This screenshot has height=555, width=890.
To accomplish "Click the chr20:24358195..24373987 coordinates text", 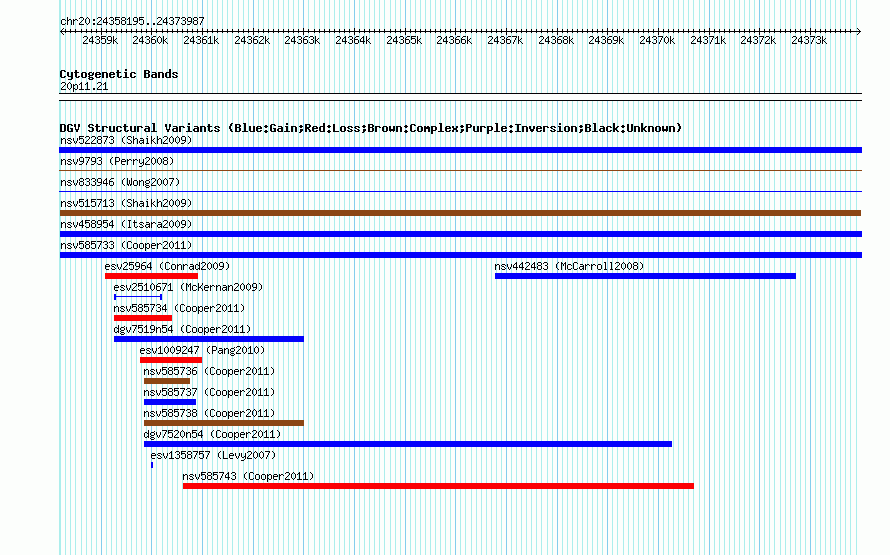I will (132, 21).
